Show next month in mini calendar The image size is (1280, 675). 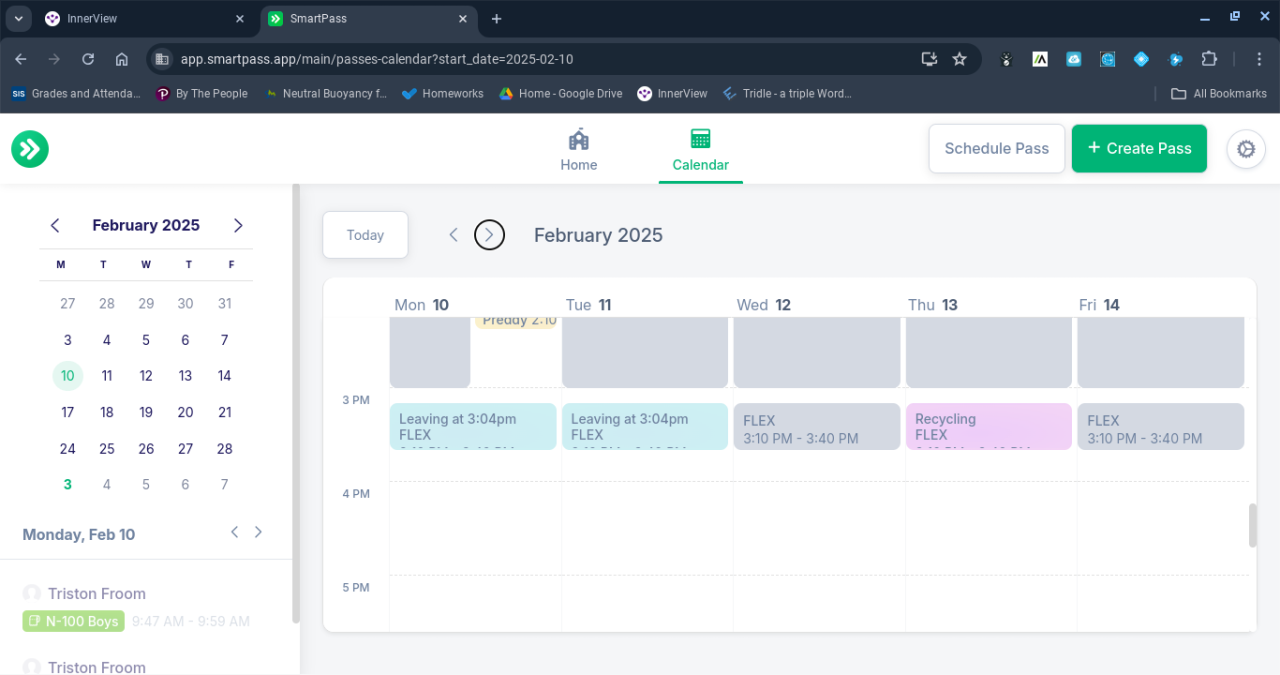click(x=238, y=226)
